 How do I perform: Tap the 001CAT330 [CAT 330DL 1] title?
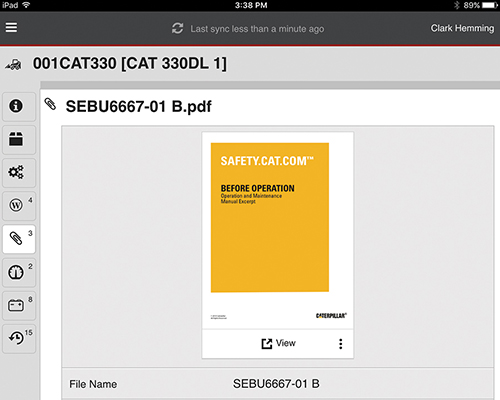[130, 64]
